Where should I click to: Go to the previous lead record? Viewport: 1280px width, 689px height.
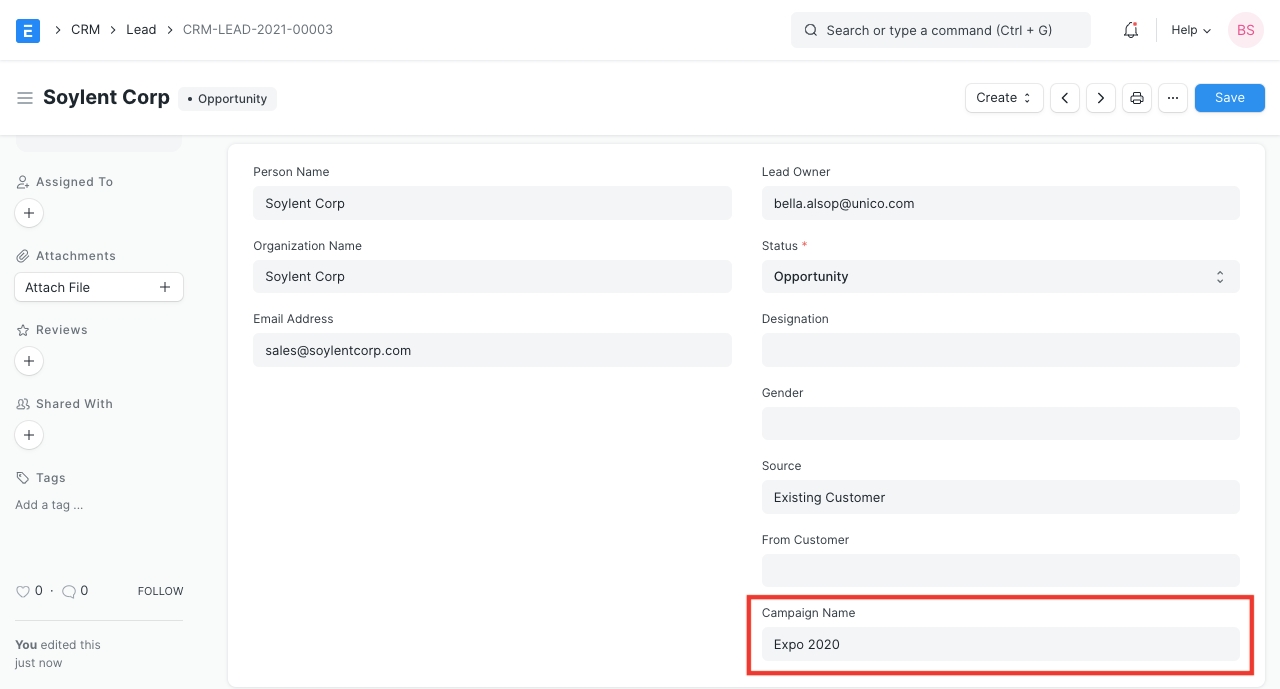pyautogui.click(x=1065, y=98)
